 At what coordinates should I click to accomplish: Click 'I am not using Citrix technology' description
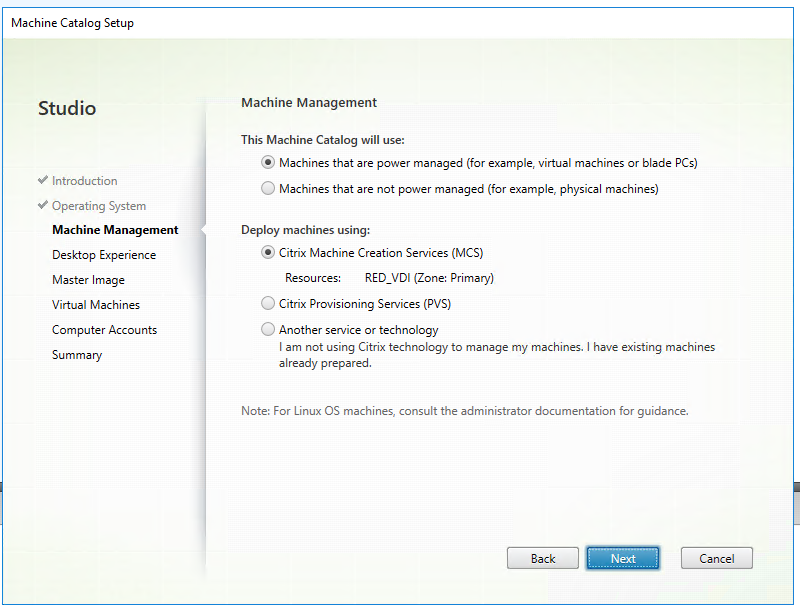[x=497, y=355]
